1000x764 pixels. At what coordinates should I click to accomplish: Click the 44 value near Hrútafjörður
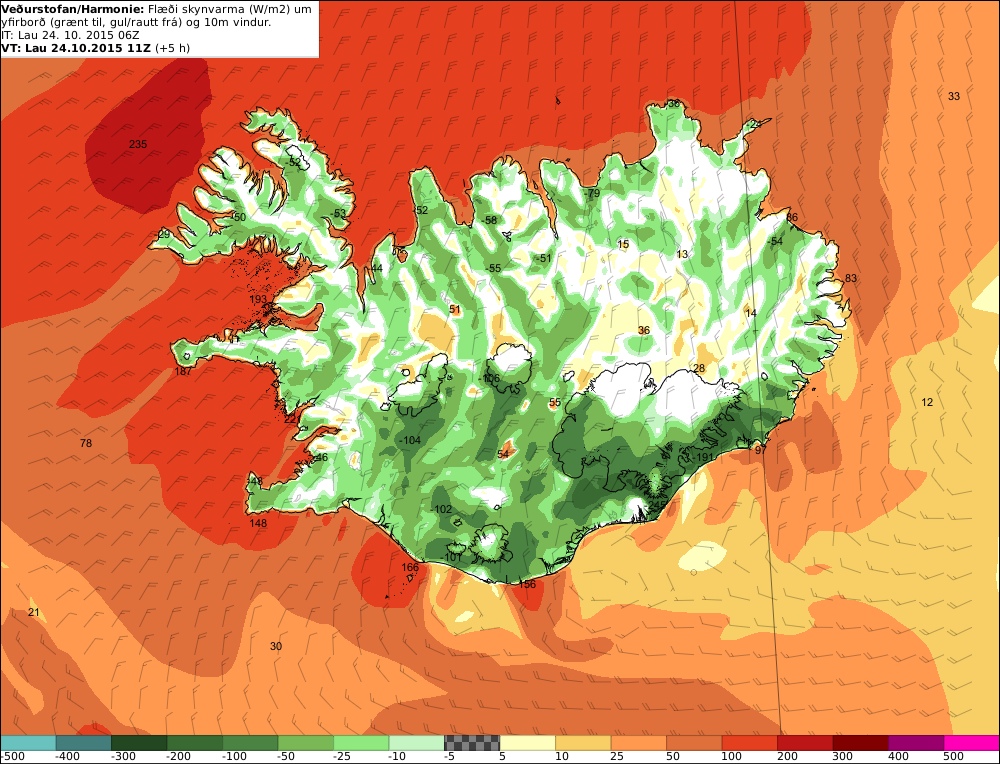[x=377, y=268]
